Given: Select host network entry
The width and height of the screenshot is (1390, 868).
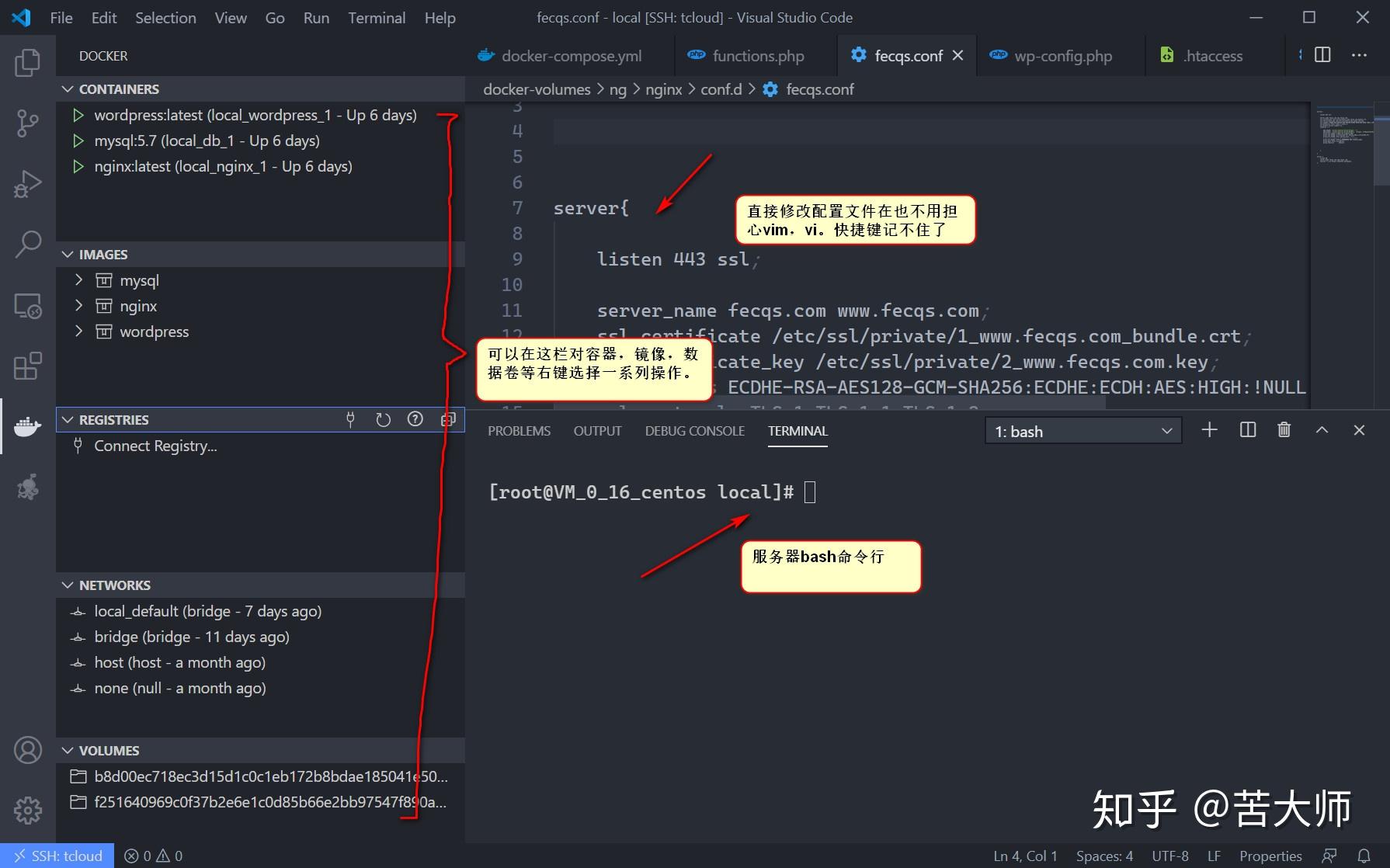Looking at the screenshot, I should [x=260, y=662].
